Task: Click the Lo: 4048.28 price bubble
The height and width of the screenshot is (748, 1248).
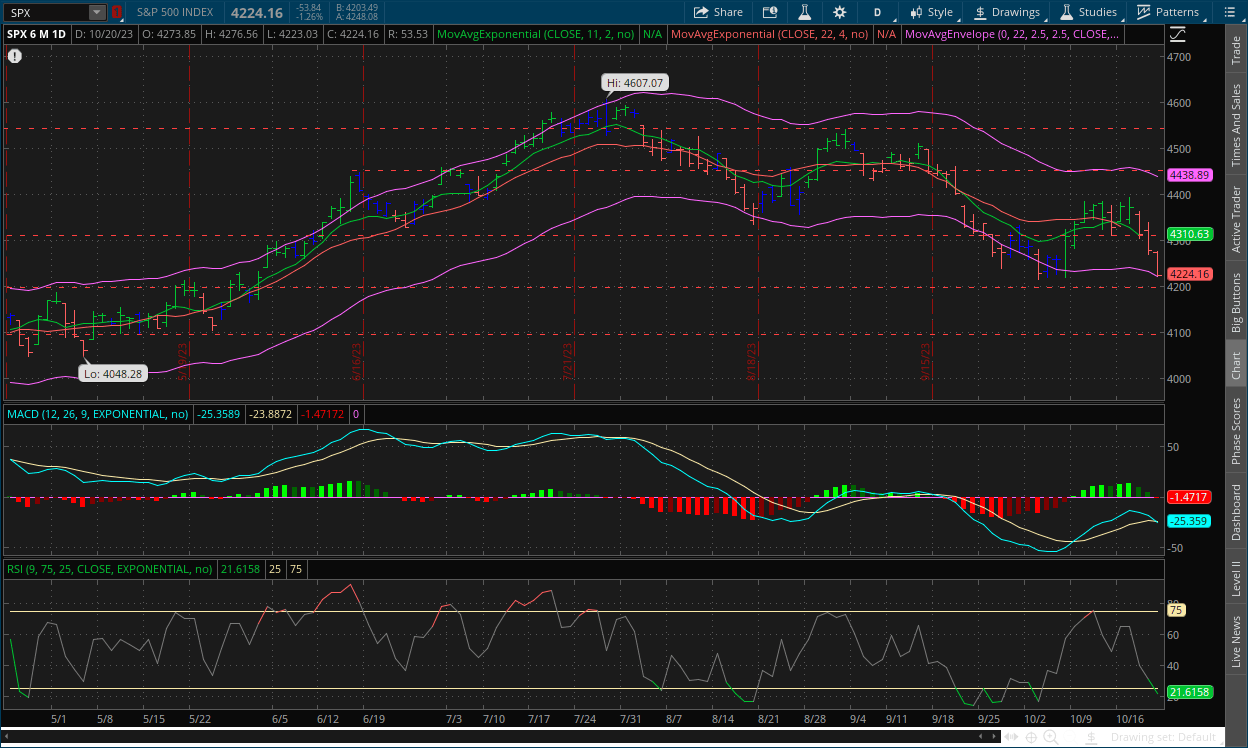Action: click(x=112, y=374)
